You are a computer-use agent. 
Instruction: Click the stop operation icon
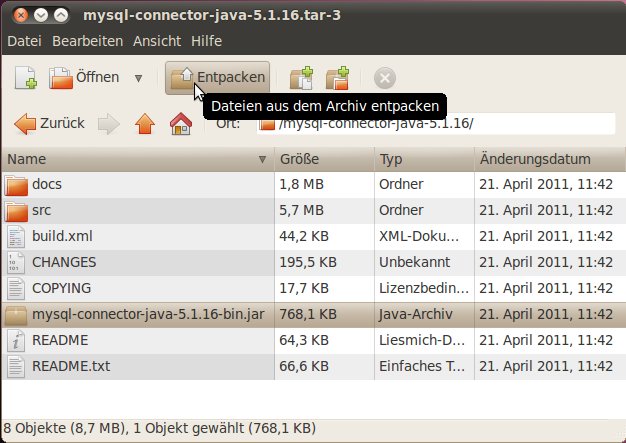point(385,78)
